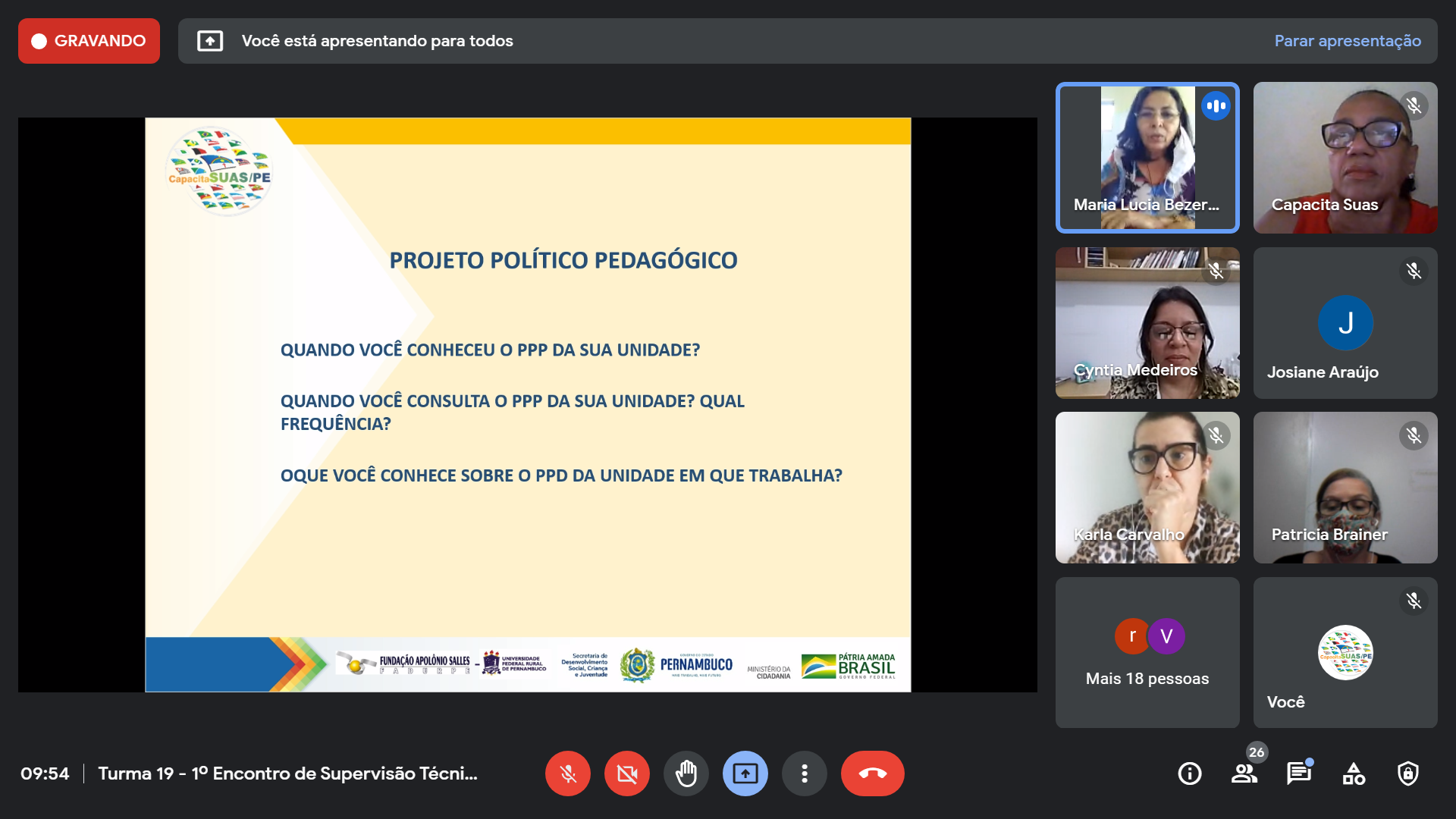Image resolution: width=1456 pixels, height=819 pixels.
Task: Turn on the camera button
Action: 626,773
